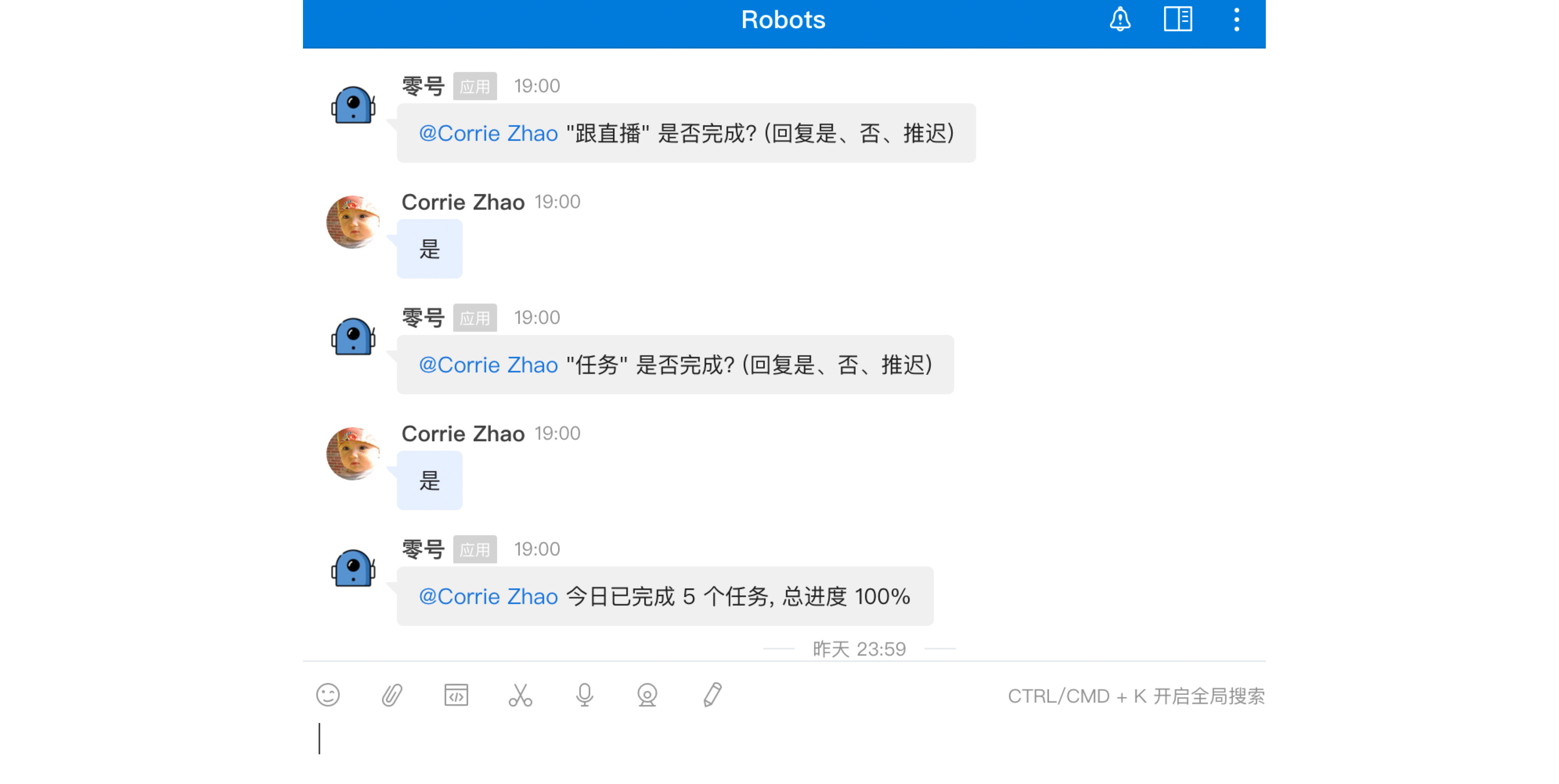1559x784 pixels.
Task: Click the notification bell icon
Action: coord(1119,19)
